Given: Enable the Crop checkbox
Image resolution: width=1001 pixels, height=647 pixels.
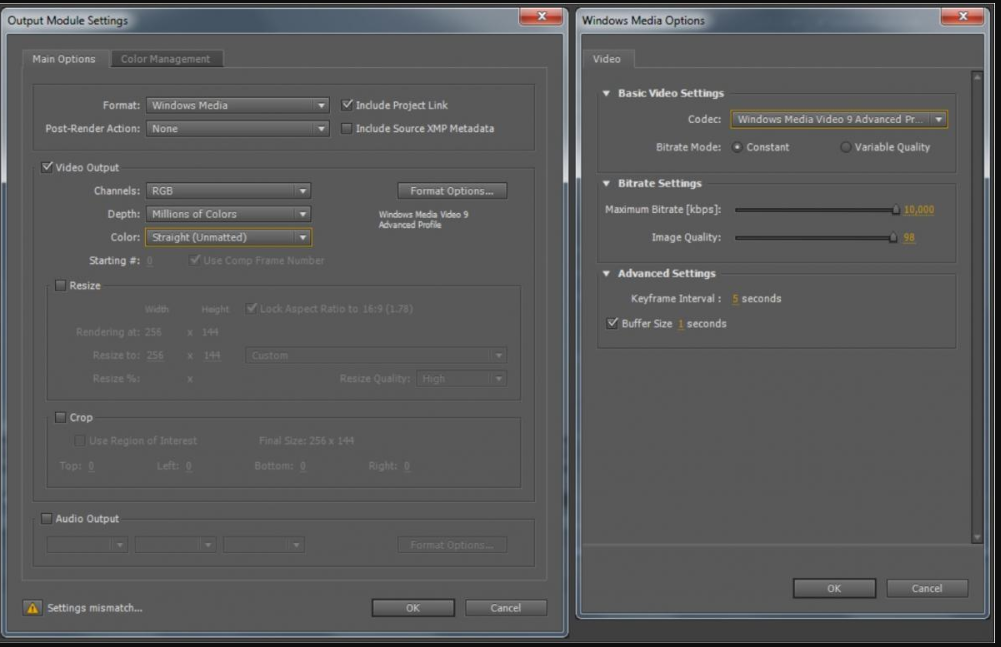Looking at the screenshot, I should tap(61, 417).
